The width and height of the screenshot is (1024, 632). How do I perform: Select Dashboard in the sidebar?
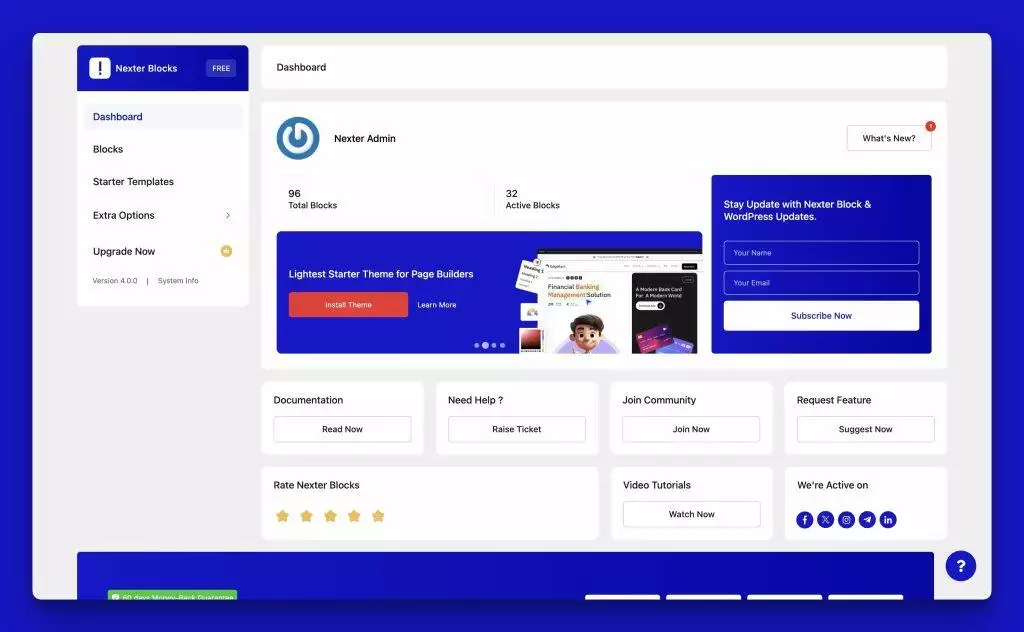(118, 117)
